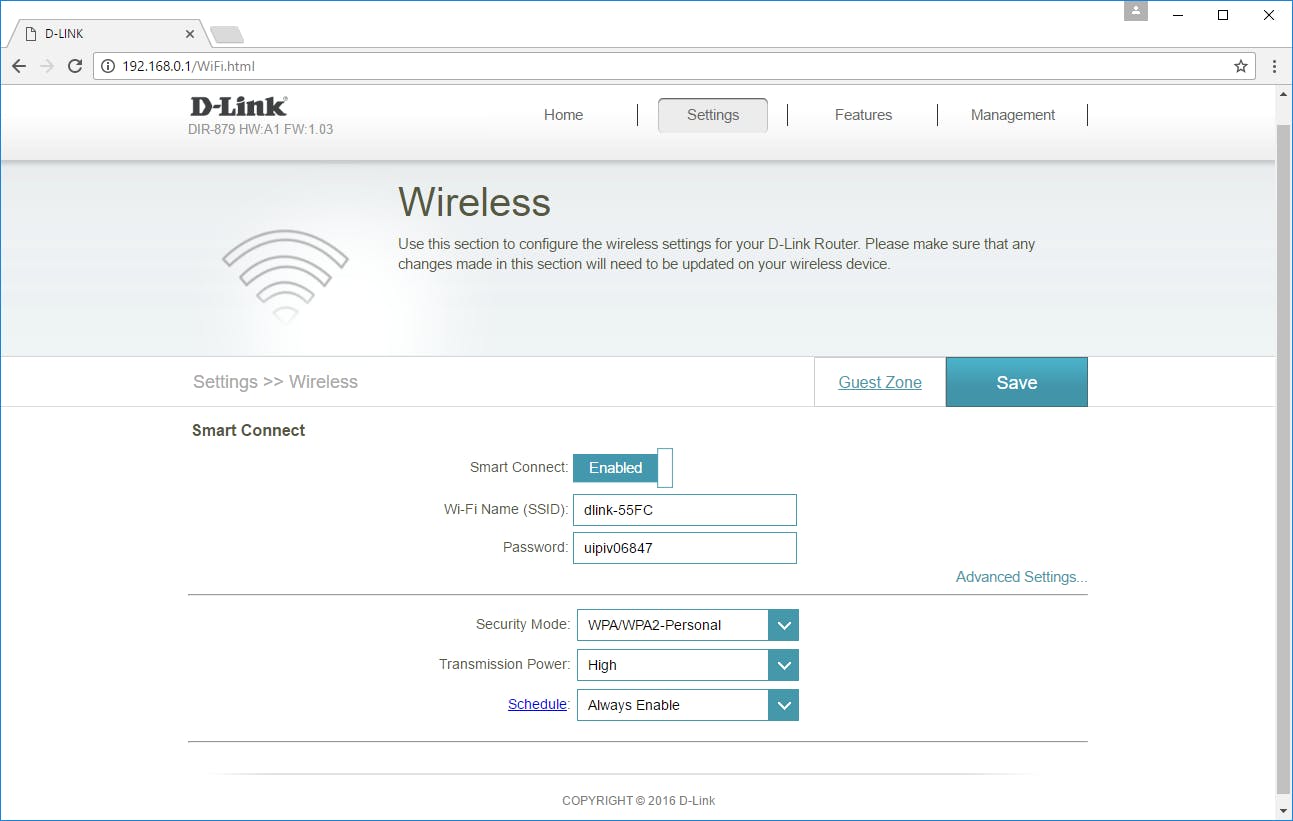Image resolution: width=1293 pixels, height=821 pixels.
Task: Click the 'Smart Connect:' toggle label
Action: point(519,467)
